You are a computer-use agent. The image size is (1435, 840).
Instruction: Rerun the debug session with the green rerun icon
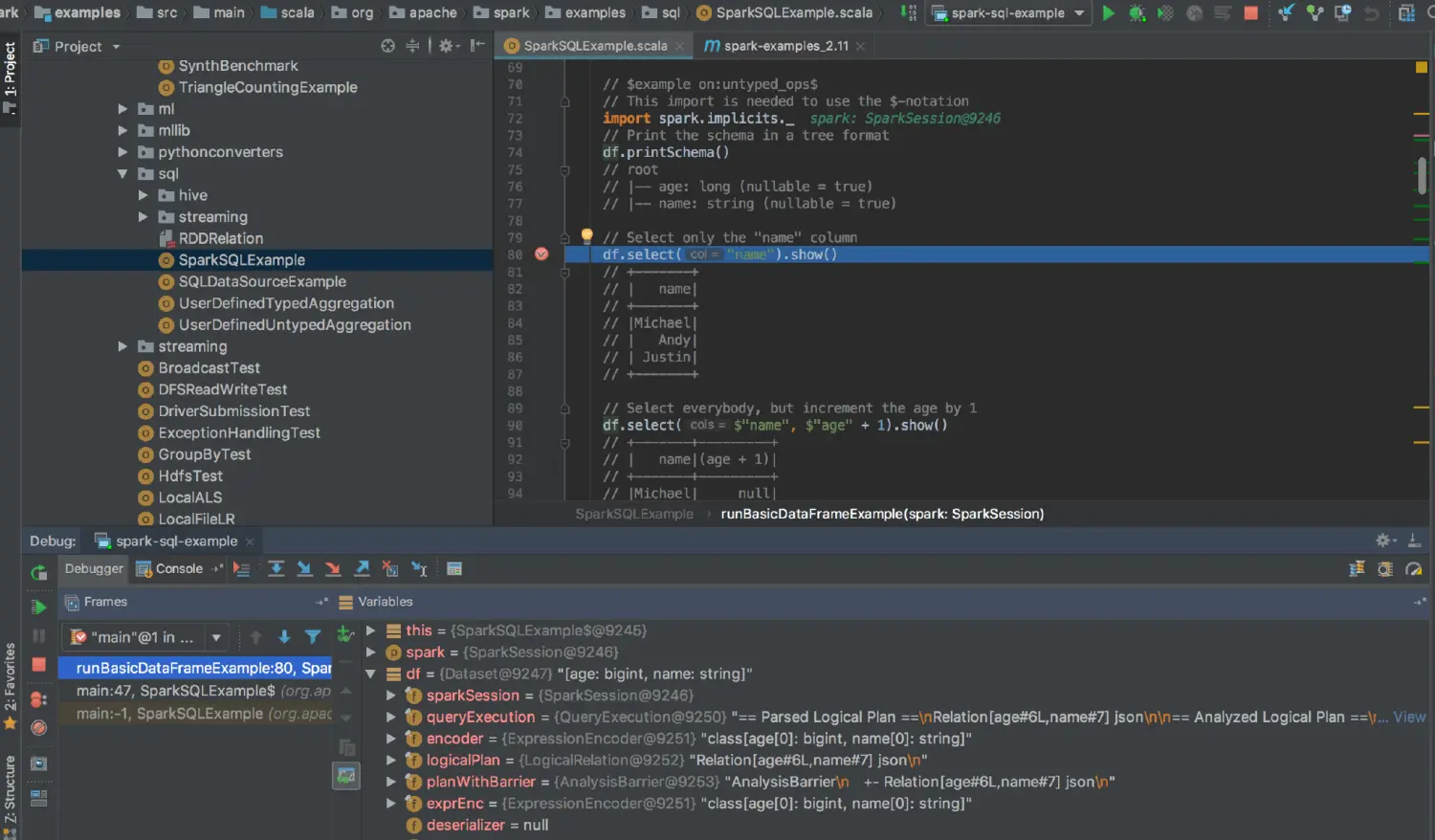38,573
